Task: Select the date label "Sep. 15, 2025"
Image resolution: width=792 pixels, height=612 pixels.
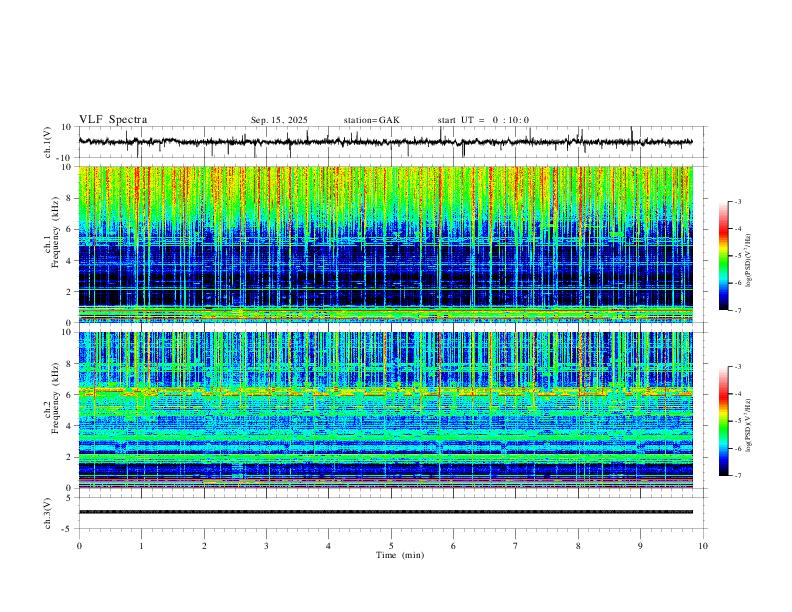Action: 279,120
